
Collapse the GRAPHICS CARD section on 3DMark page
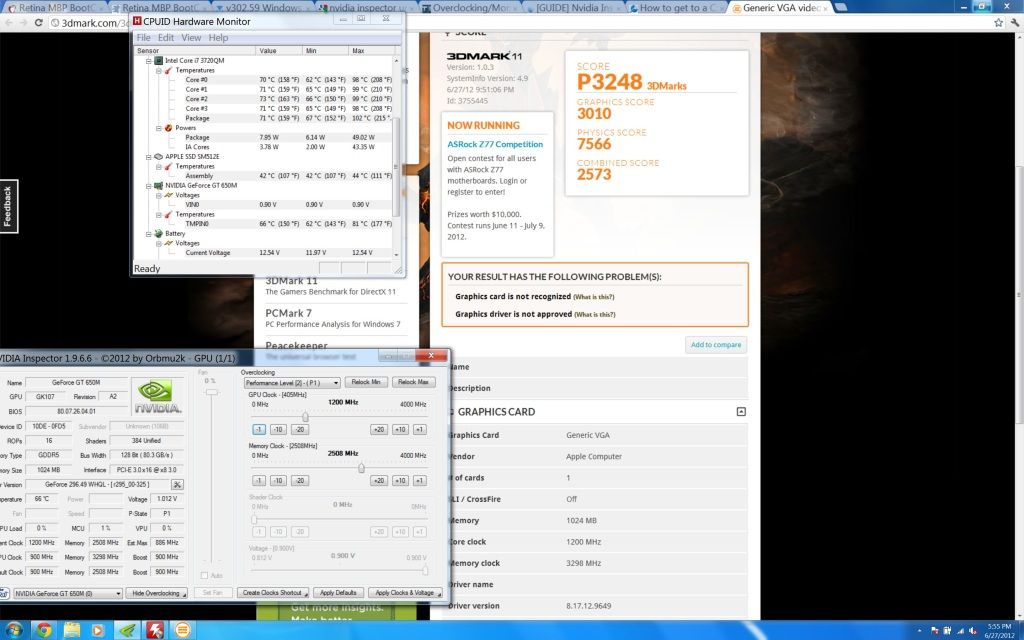point(741,411)
